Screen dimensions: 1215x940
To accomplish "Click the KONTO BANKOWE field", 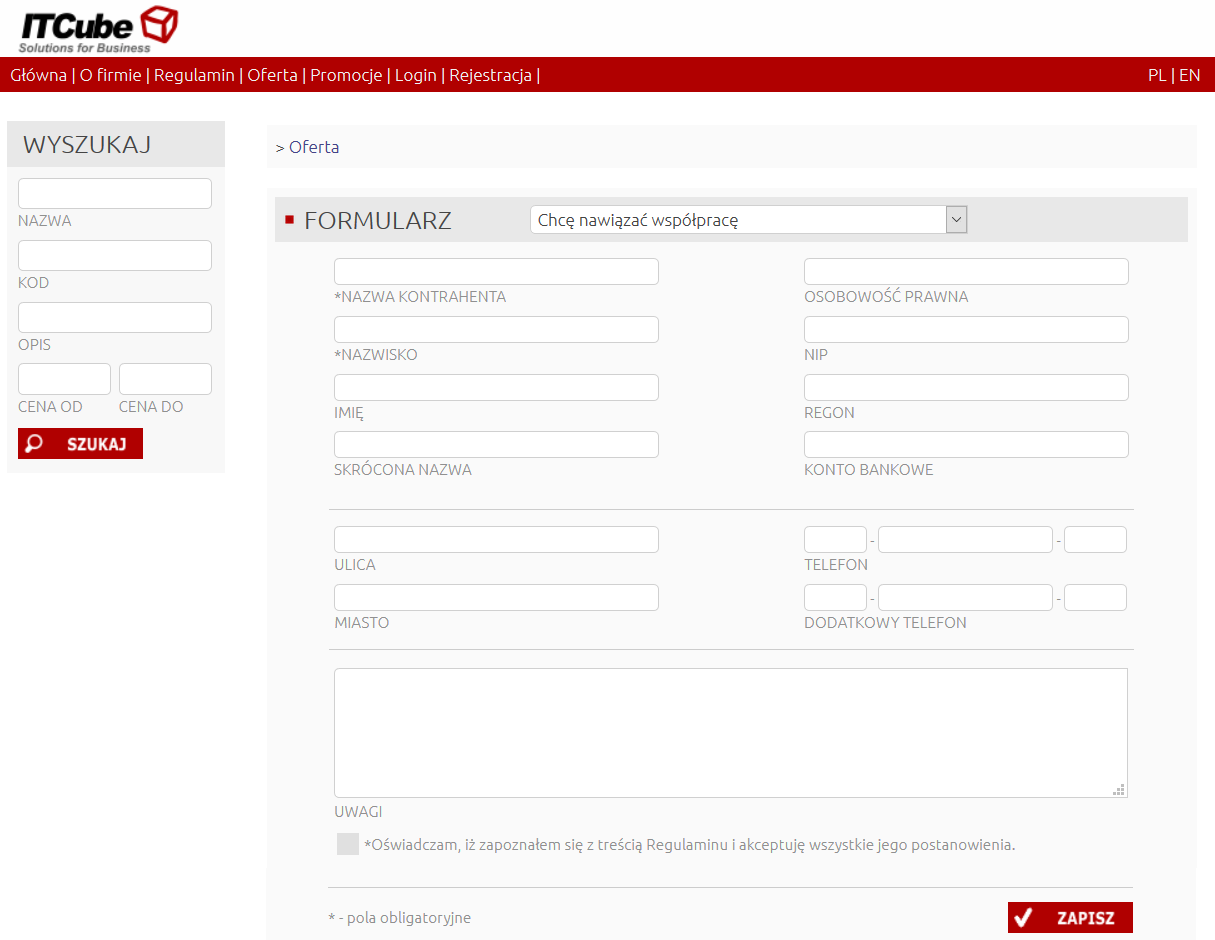I will click(x=966, y=445).
